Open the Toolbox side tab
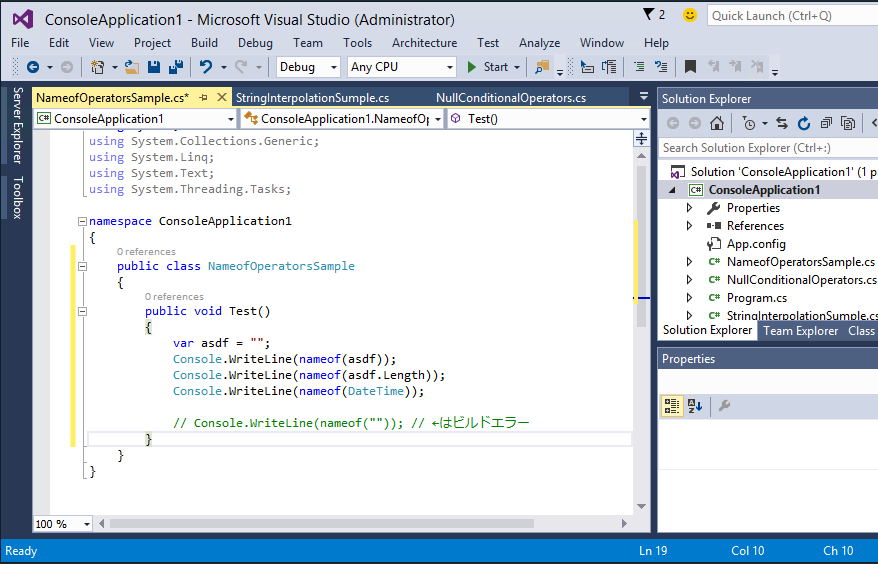 [x=17, y=197]
